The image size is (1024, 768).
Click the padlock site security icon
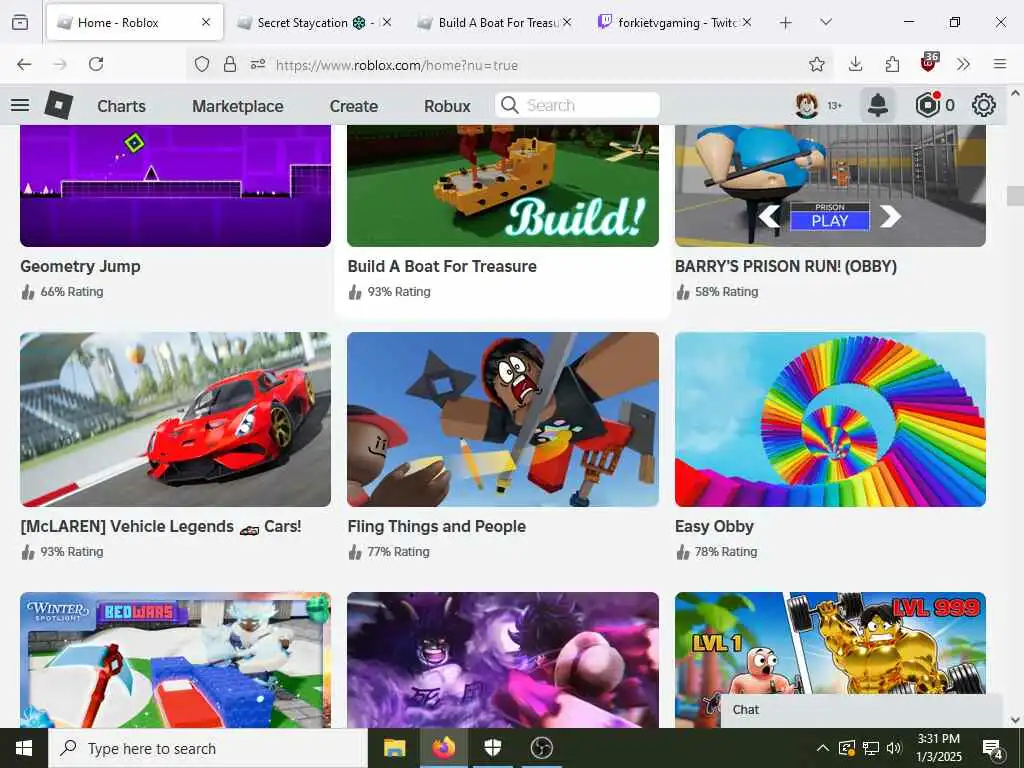(230, 64)
